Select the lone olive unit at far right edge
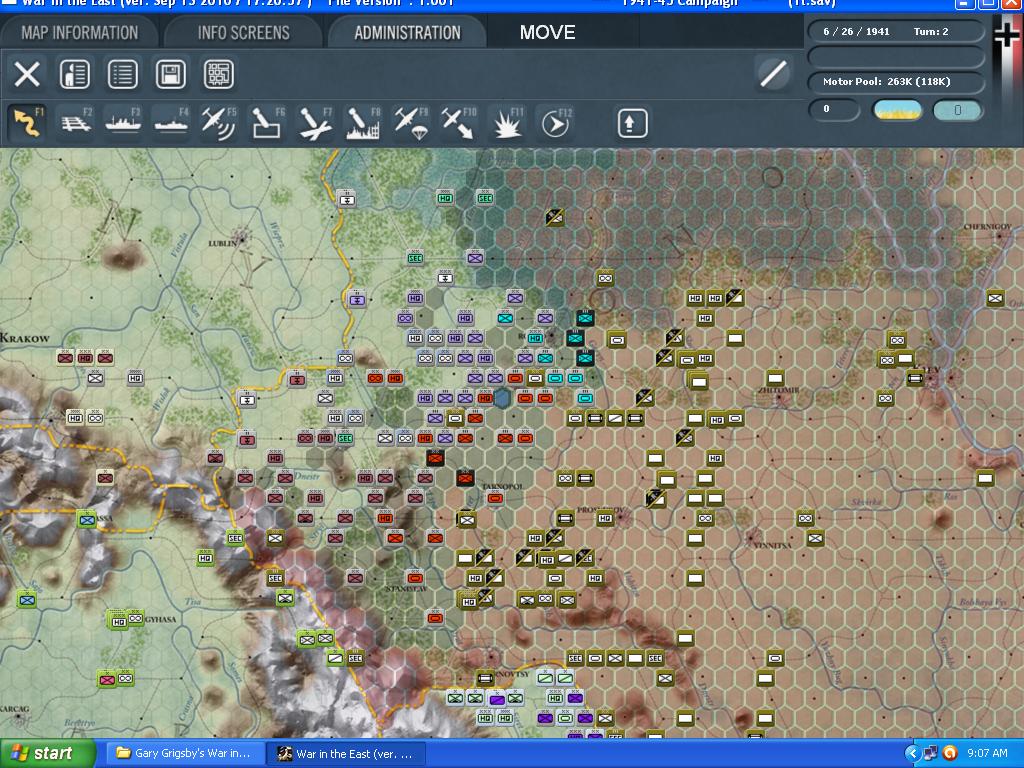 coord(995,298)
